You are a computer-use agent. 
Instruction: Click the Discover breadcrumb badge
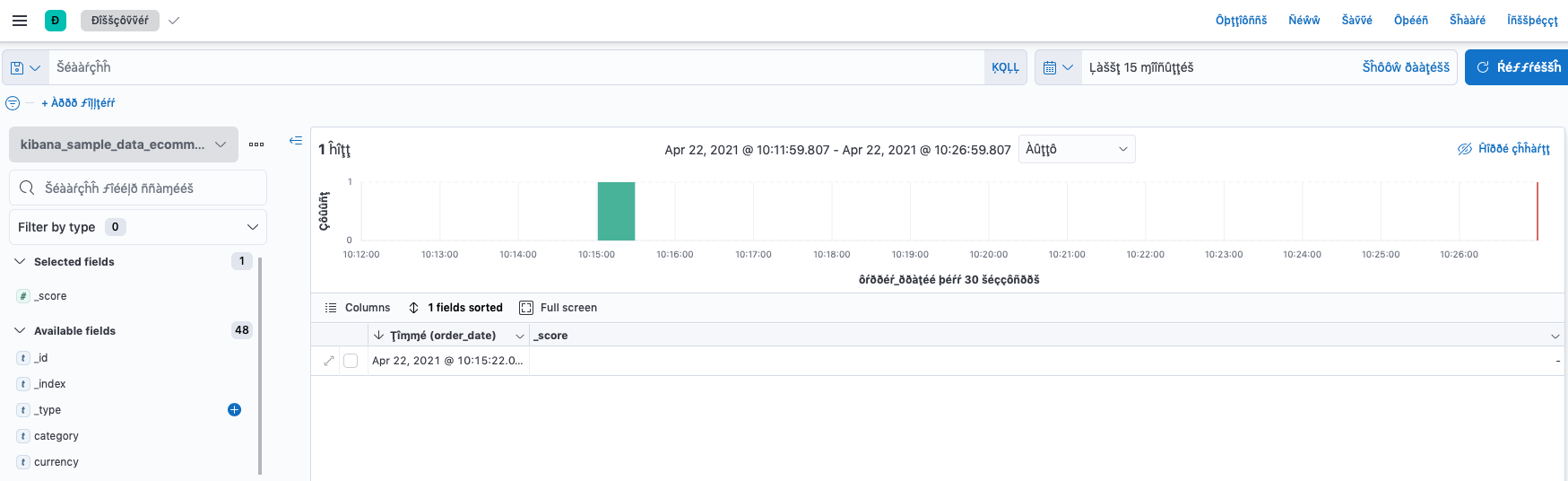click(120, 21)
